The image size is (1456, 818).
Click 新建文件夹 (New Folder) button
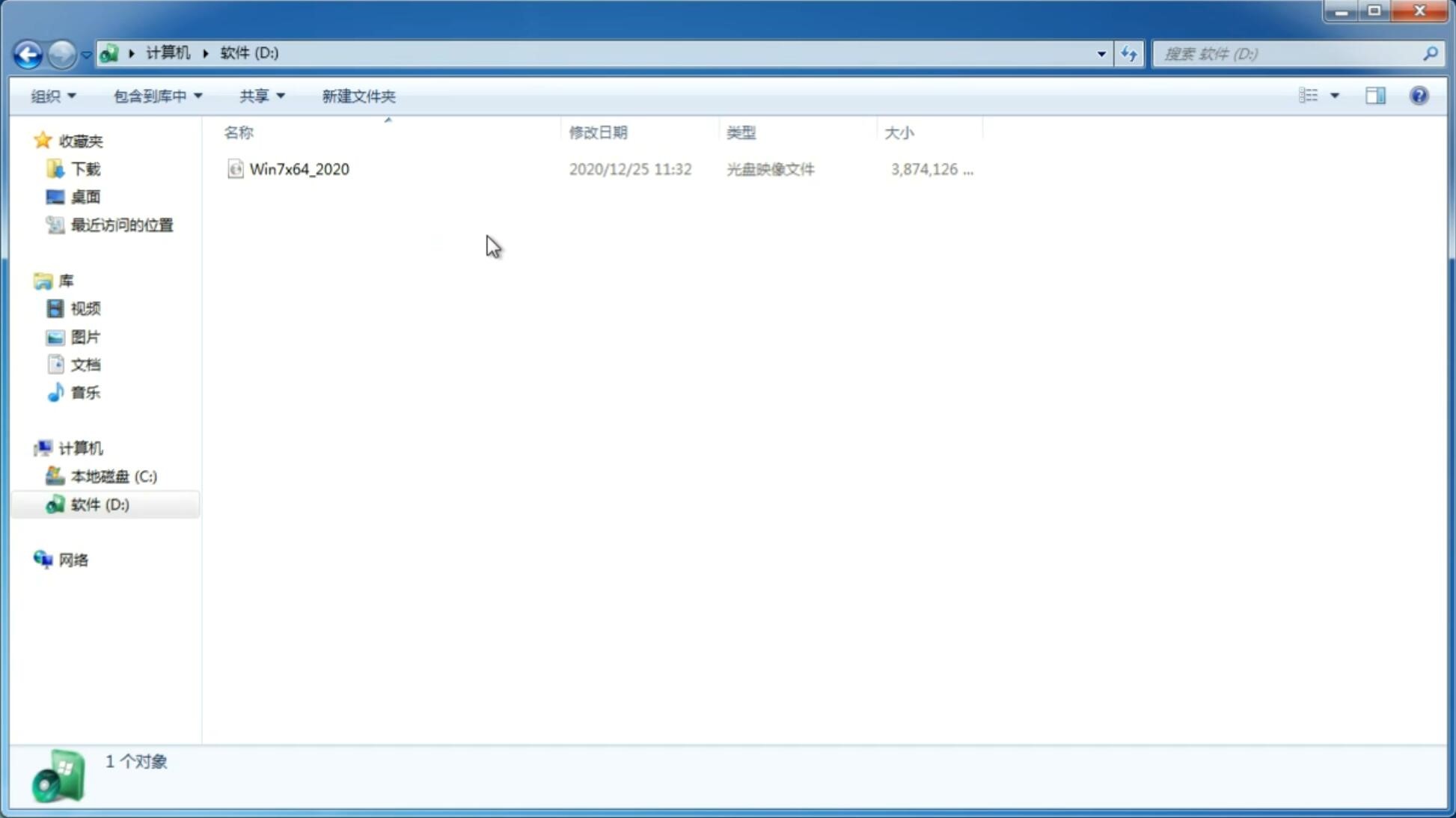(357, 95)
